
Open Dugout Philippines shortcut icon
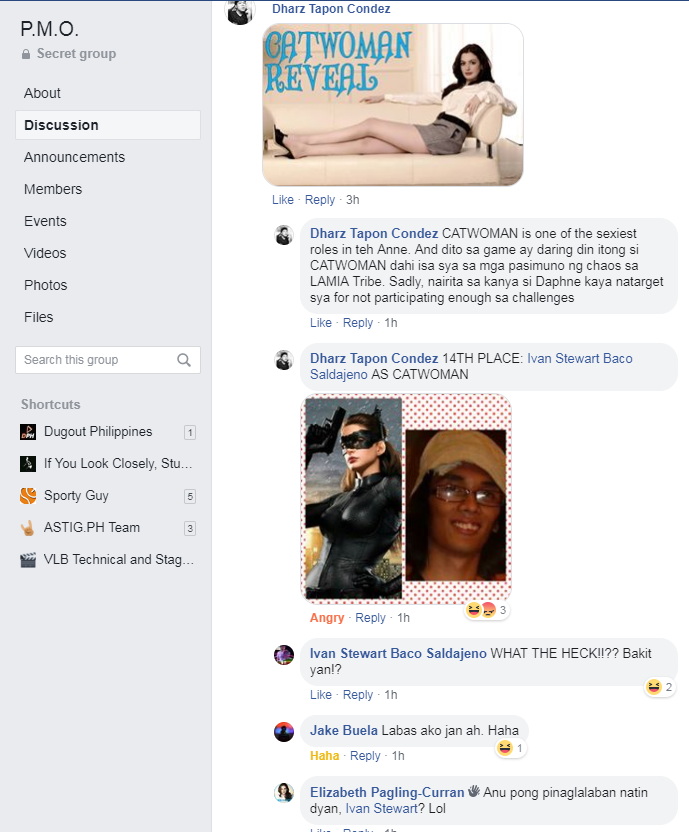pyautogui.click(x=28, y=432)
